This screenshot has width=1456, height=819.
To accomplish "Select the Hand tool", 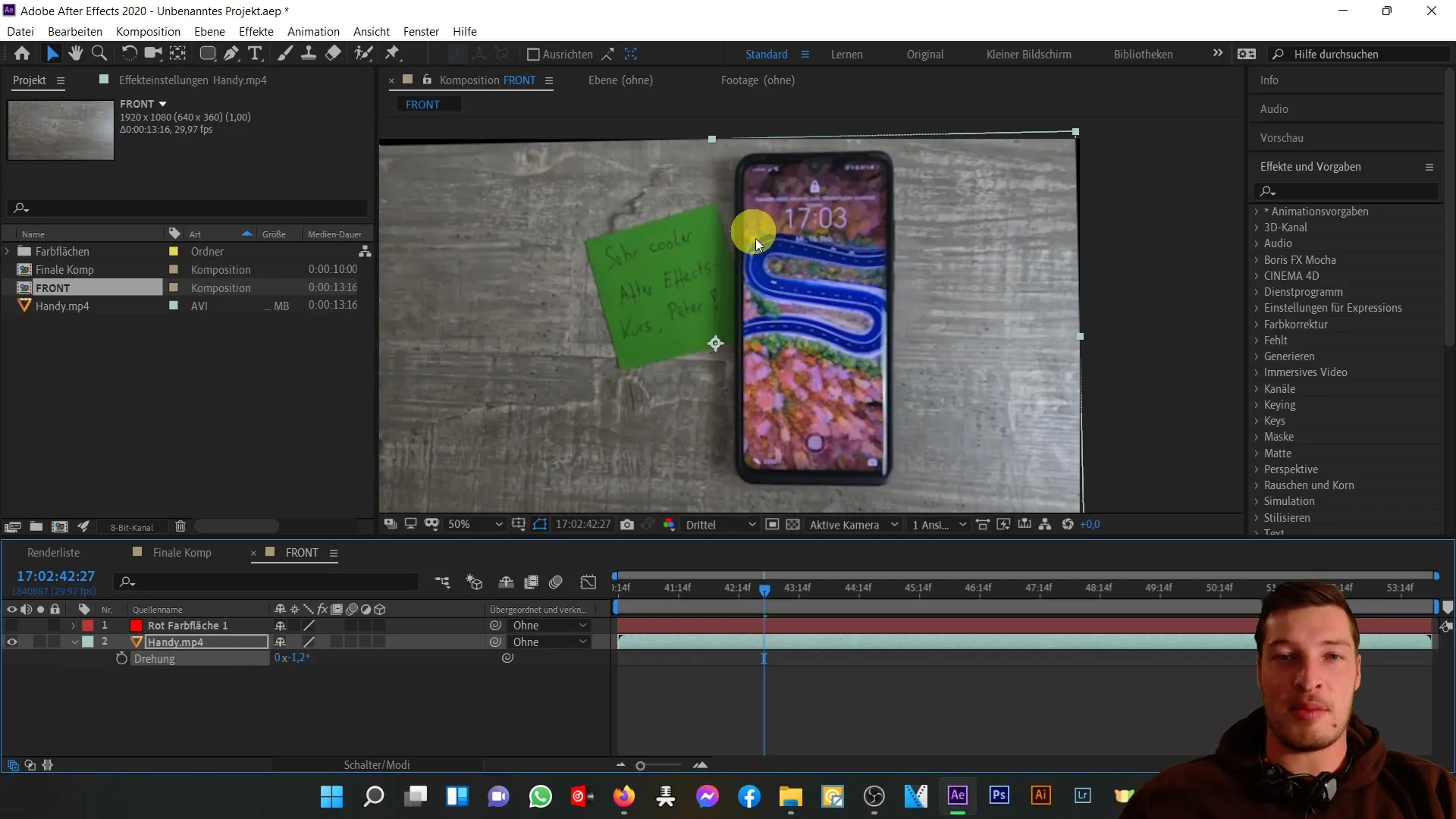I will [x=75, y=54].
